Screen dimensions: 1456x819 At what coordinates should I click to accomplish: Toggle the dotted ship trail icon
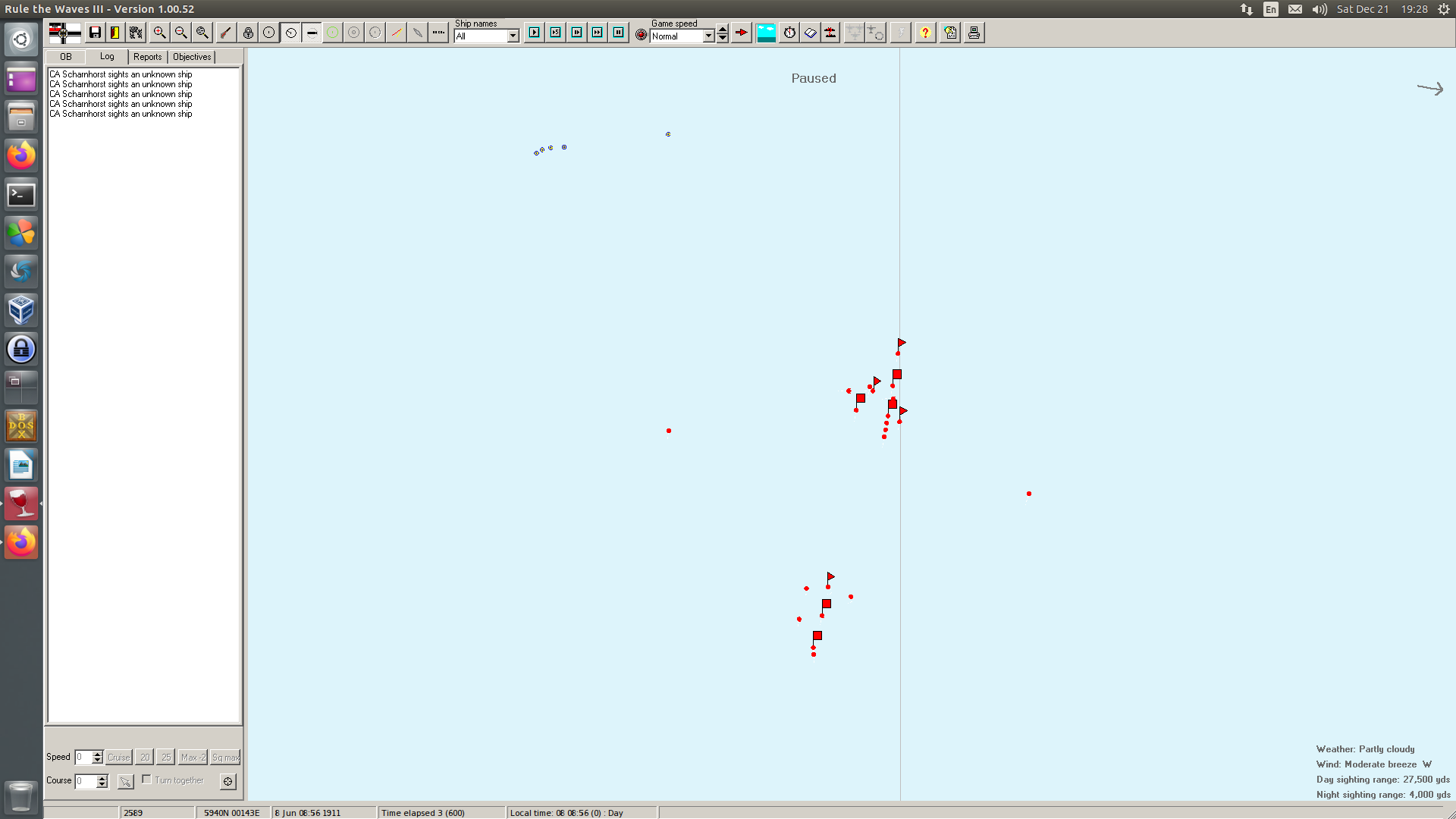coord(439,33)
